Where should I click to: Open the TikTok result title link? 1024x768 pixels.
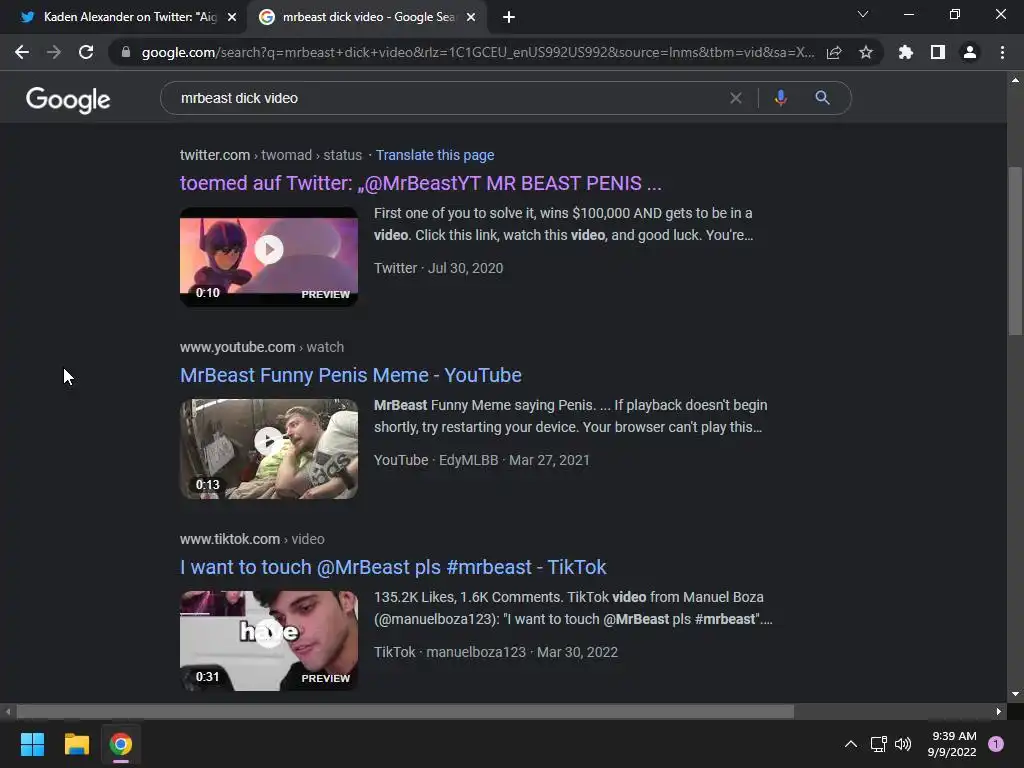[393, 567]
